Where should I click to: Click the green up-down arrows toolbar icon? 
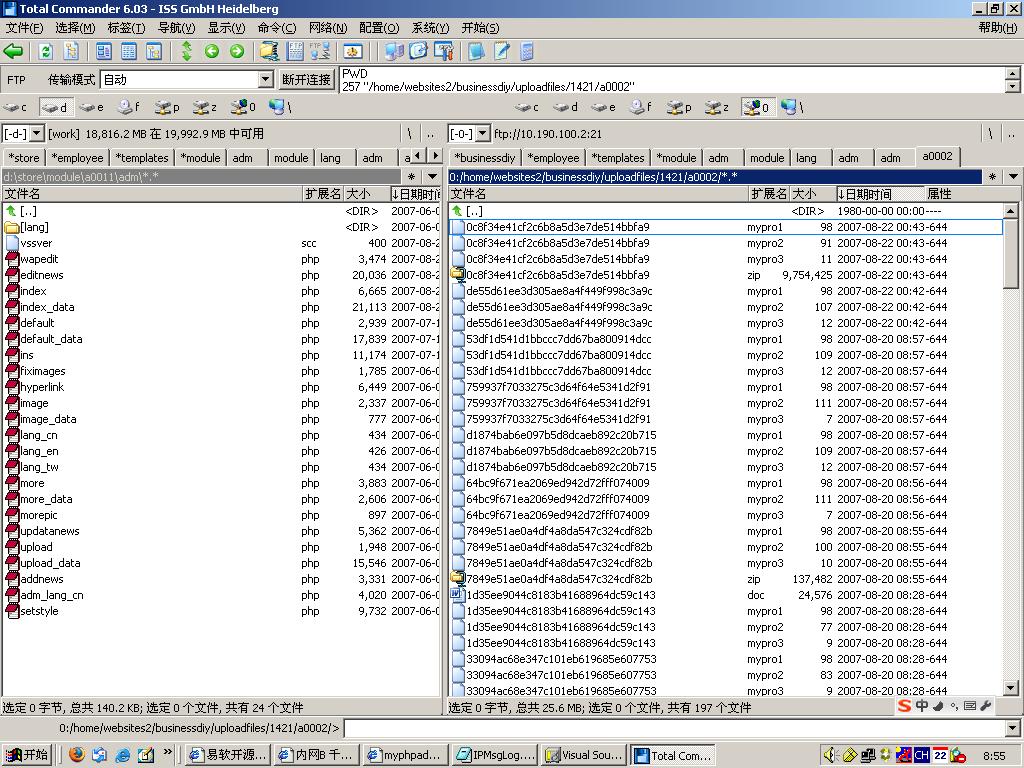(186, 52)
